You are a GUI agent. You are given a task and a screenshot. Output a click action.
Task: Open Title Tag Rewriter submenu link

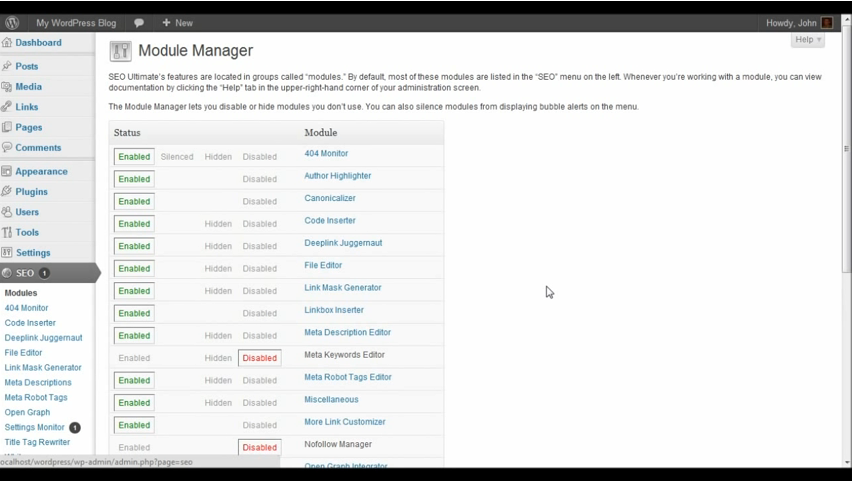[37, 442]
